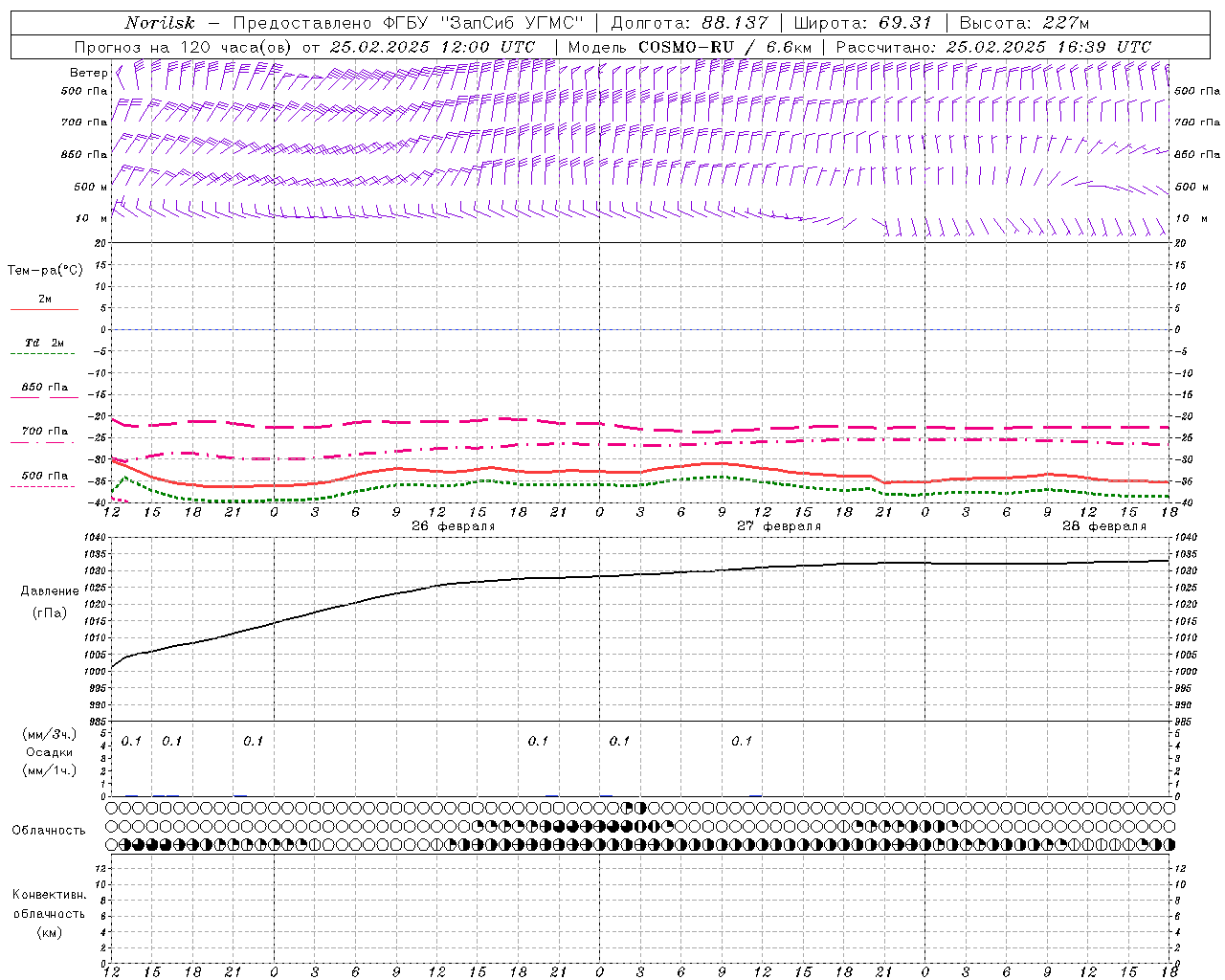Screen dimensions: 1225x980
Task: Select the (км) unit label for convective cloud
Action: point(49,932)
